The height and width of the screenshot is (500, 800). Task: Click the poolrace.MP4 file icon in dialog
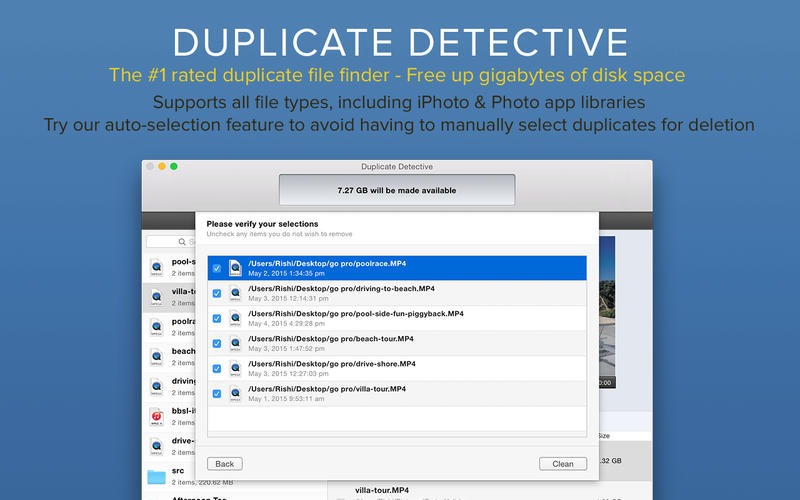(x=235, y=268)
